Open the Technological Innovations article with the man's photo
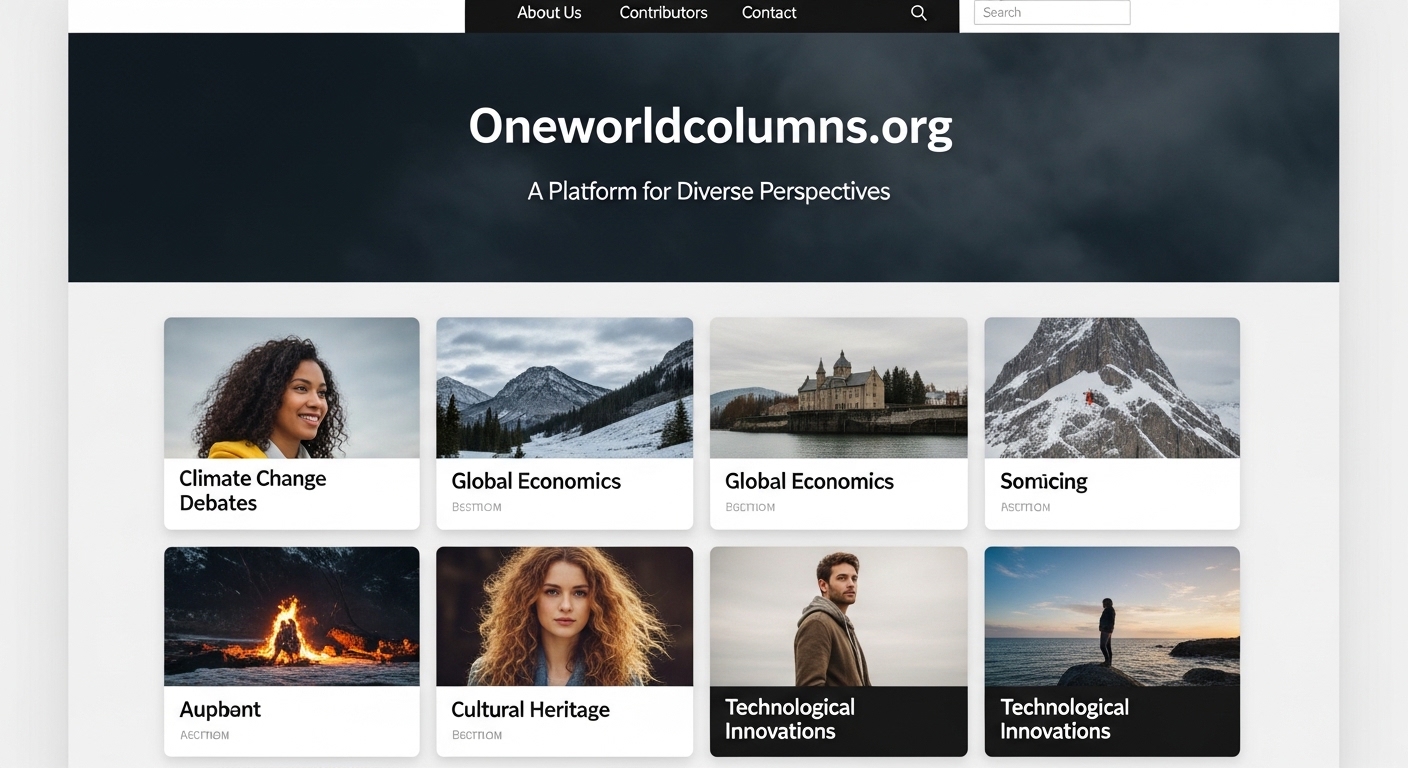This screenshot has height=768, width=1408. tap(789, 718)
